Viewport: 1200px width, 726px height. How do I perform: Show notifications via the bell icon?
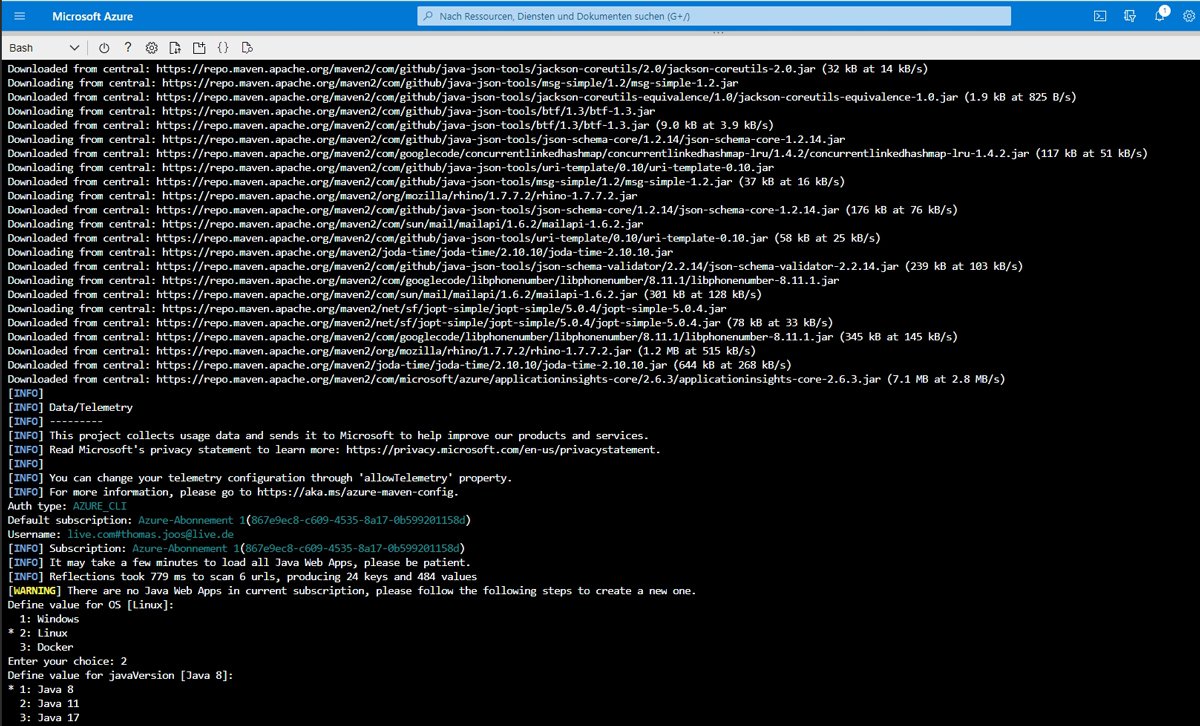click(1160, 16)
